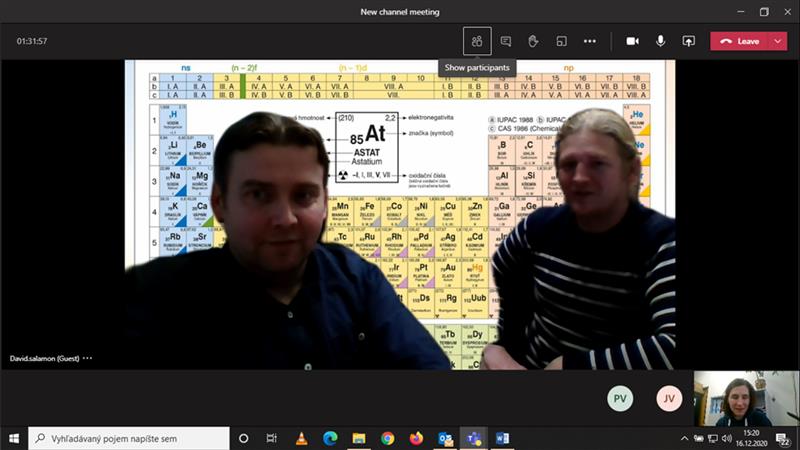Open the Show participants panel
Image resolution: width=800 pixels, height=450 pixels.
tap(477, 41)
